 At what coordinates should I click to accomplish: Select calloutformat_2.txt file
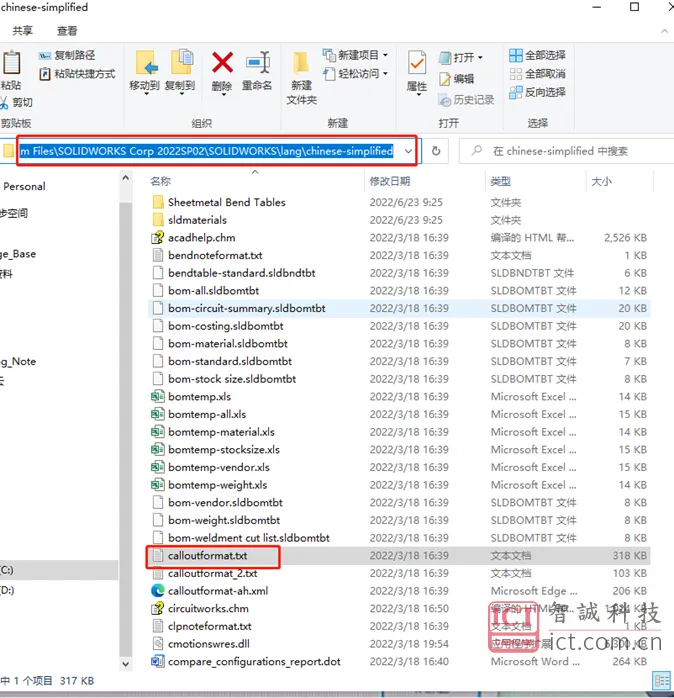pos(212,573)
